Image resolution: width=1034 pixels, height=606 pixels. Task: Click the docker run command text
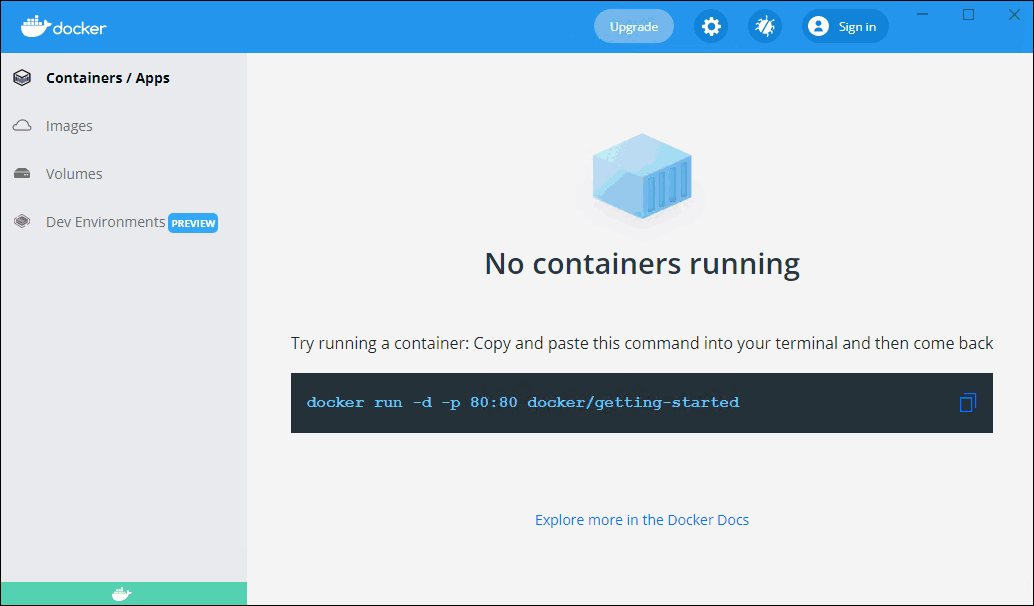pos(523,402)
